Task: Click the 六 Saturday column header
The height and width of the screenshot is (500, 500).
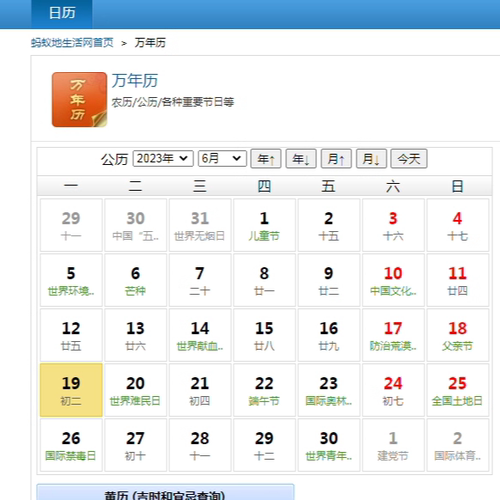Action: click(393, 186)
